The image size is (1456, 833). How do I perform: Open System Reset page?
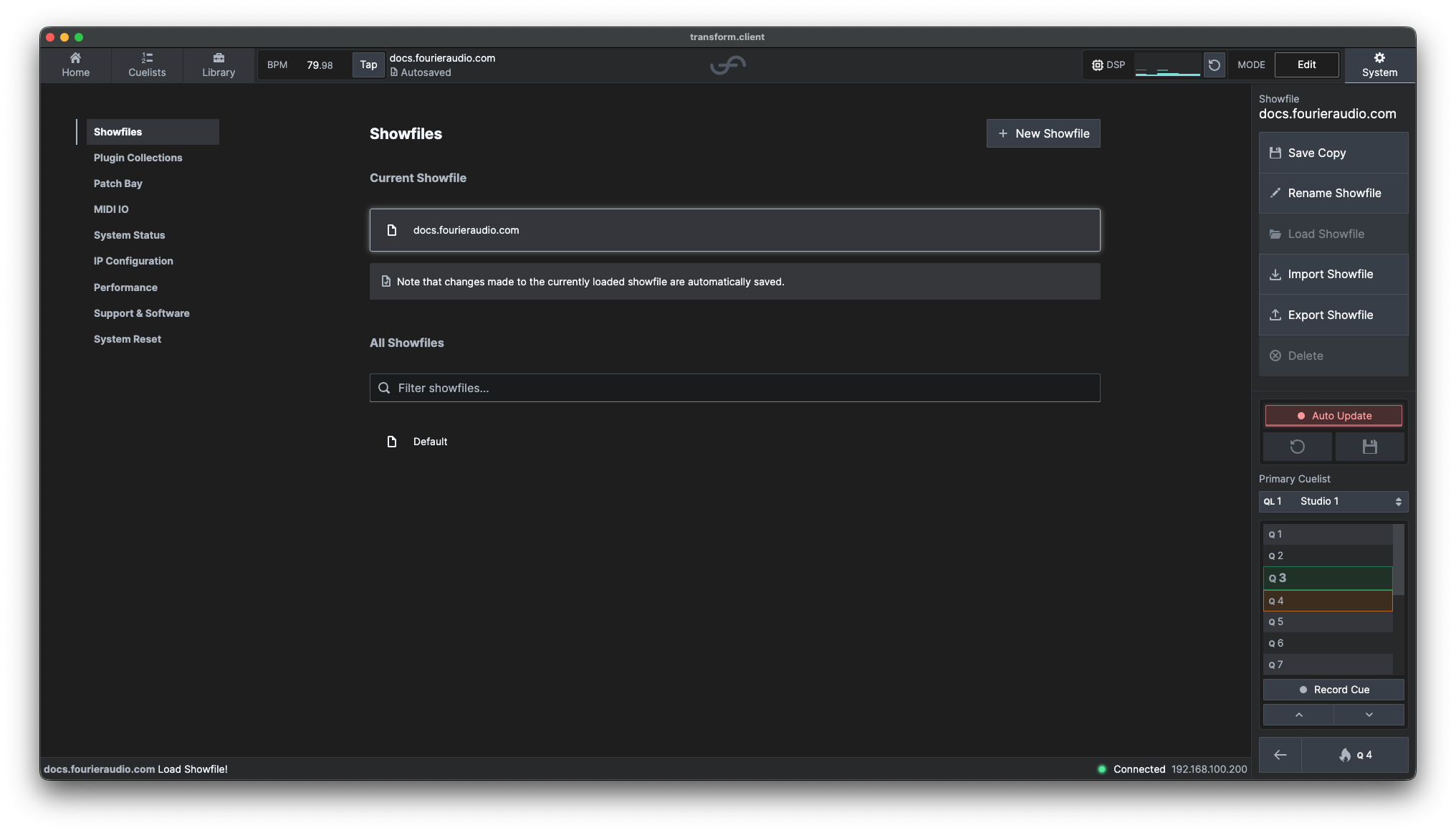pyautogui.click(x=128, y=339)
